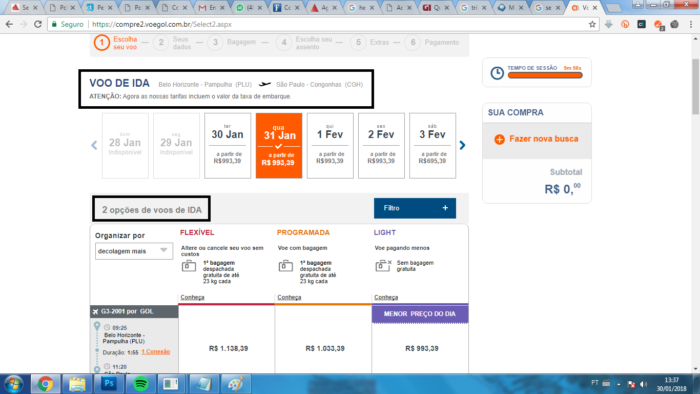700x394 pixels.
Task: Click the G3-2001 por GOL flight header
Action: pyautogui.click(x=134, y=311)
